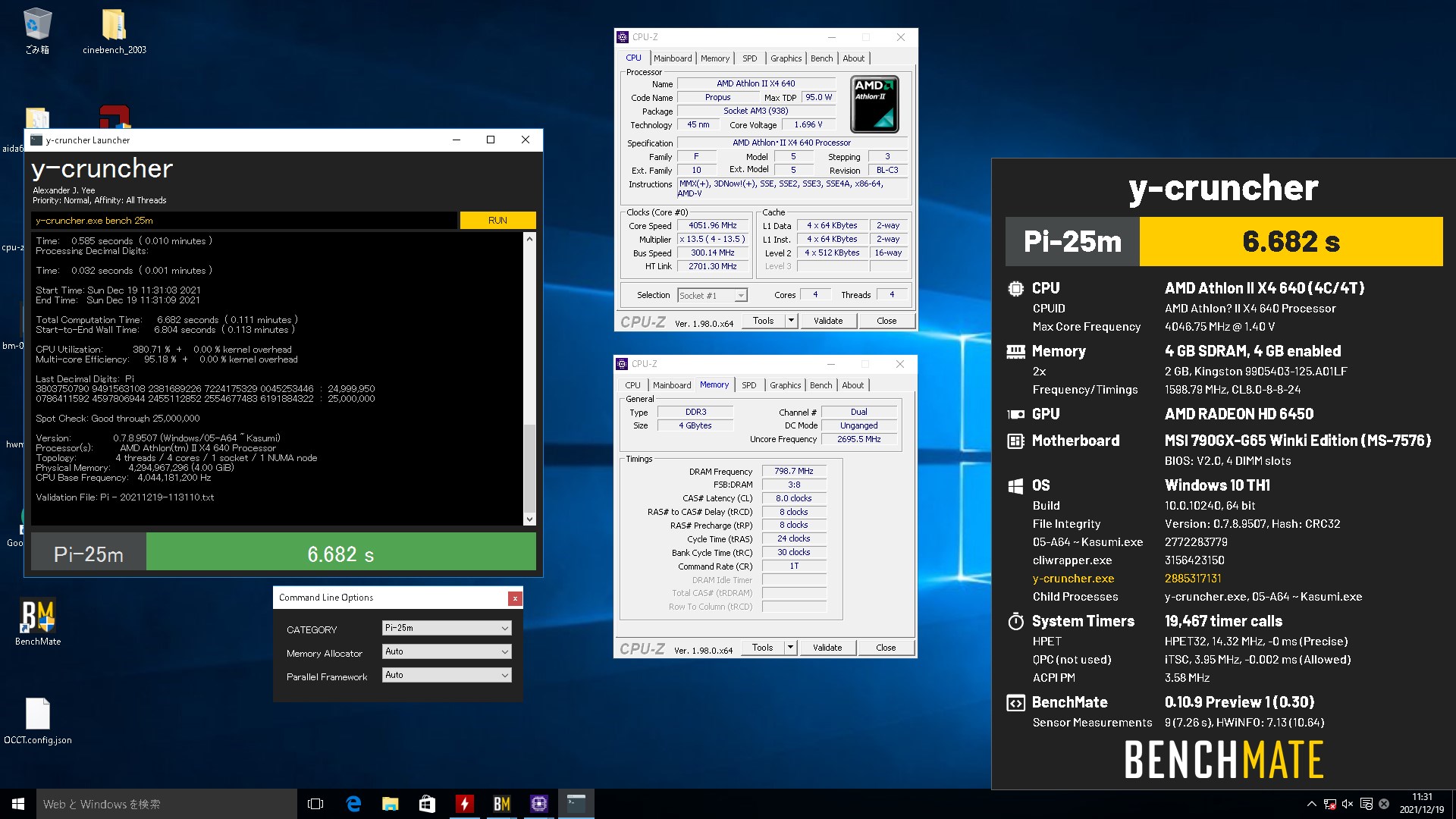The height and width of the screenshot is (819, 1456).
Task: Expand the Tools arrow in the upper CPU-Z window
Action: coord(791,321)
